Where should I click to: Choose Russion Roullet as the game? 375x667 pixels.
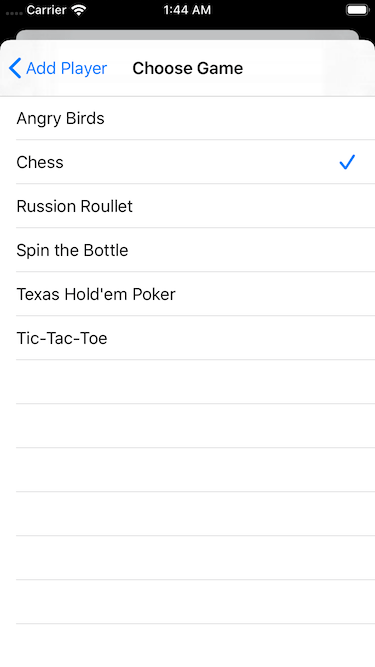[x=188, y=206]
